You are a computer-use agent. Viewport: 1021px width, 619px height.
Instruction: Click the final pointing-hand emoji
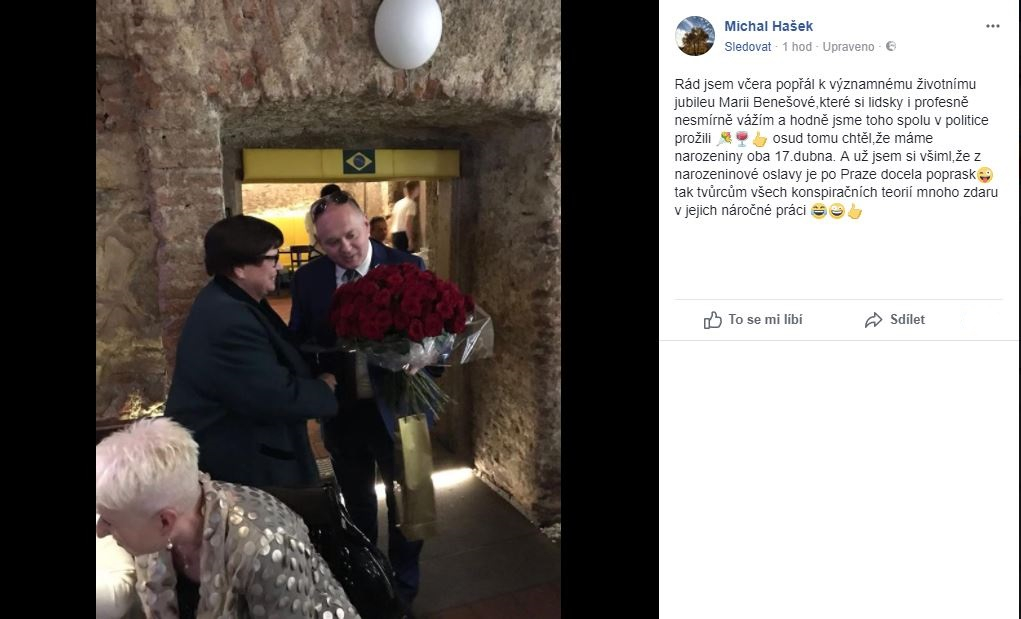854,211
